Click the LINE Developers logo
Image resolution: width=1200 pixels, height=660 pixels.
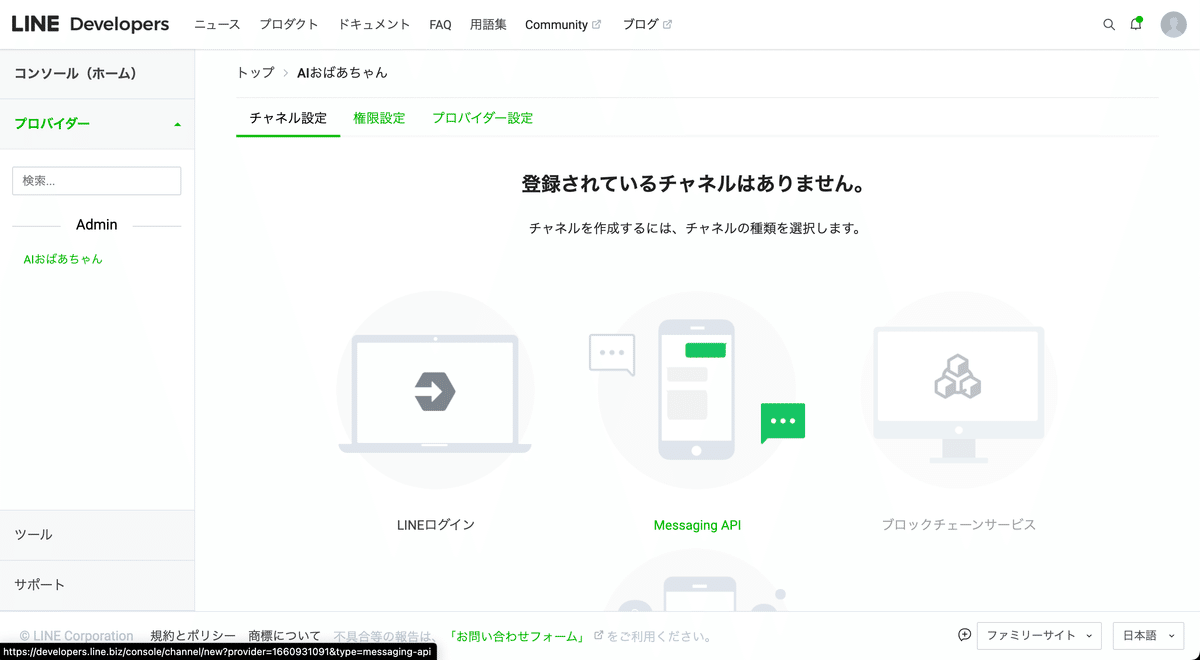pyautogui.click(x=90, y=24)
